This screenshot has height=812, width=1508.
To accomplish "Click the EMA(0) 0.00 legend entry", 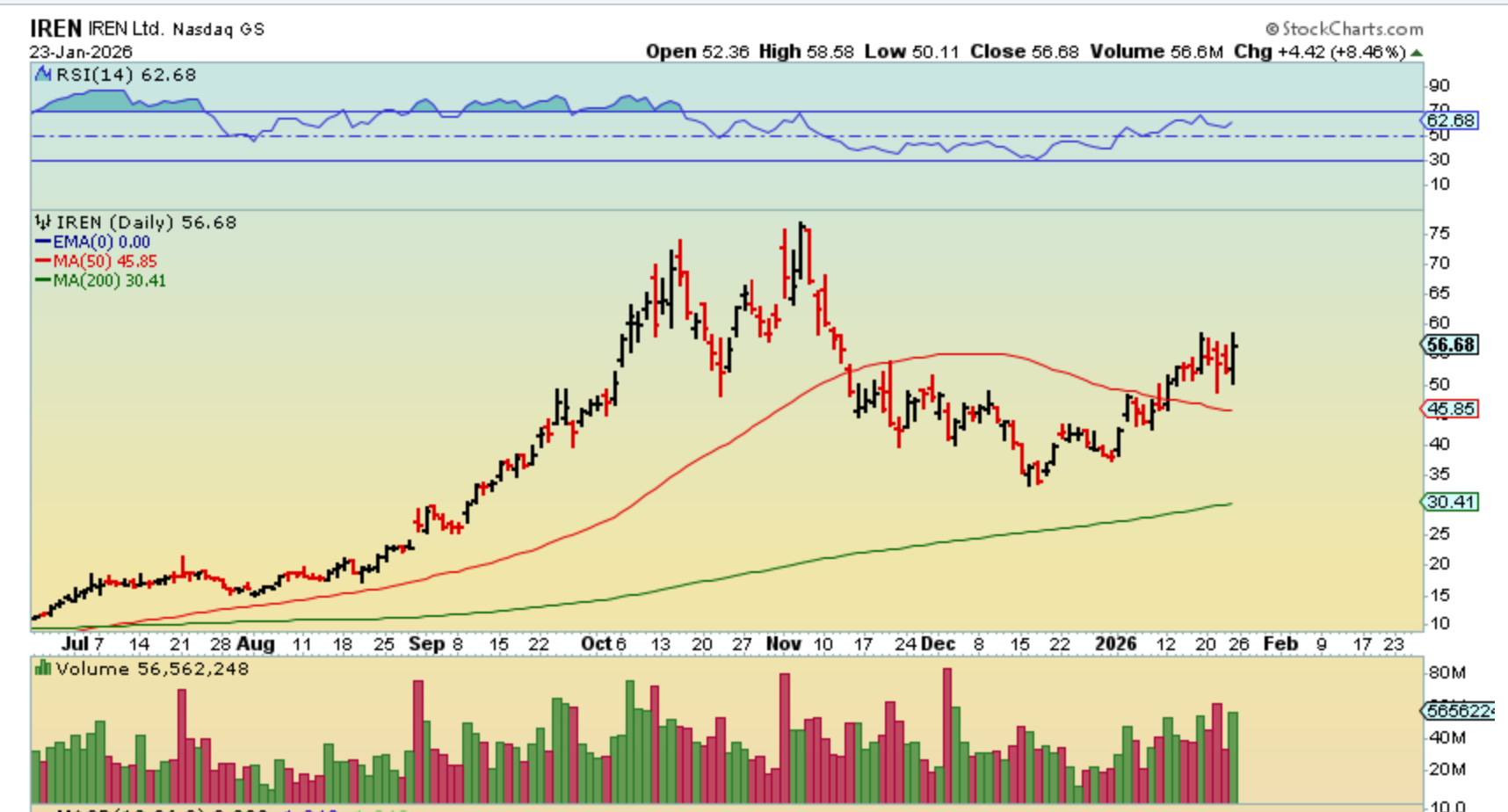I will (101, 242).
